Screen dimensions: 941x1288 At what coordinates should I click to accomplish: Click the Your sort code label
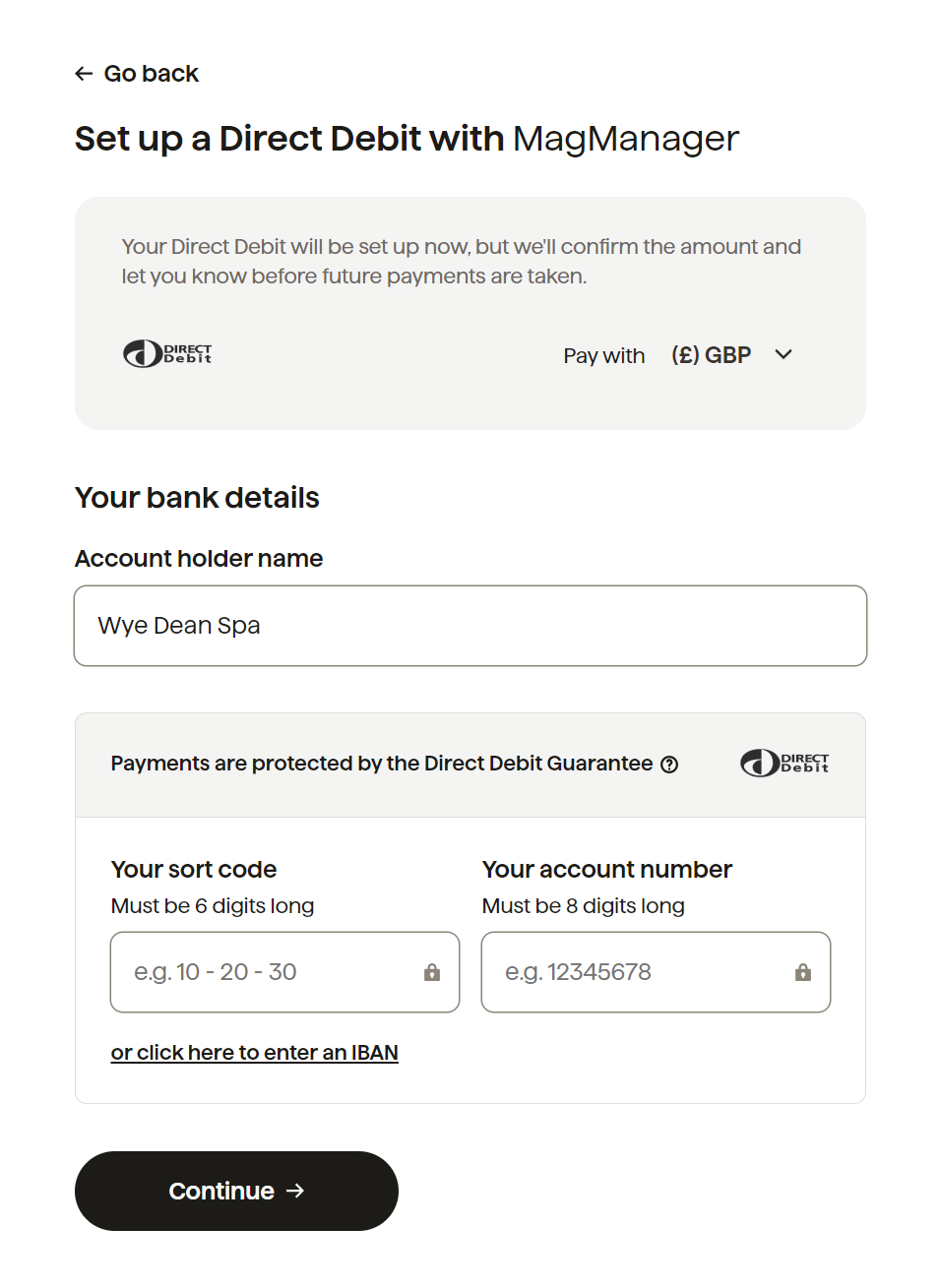coord(194,870)
